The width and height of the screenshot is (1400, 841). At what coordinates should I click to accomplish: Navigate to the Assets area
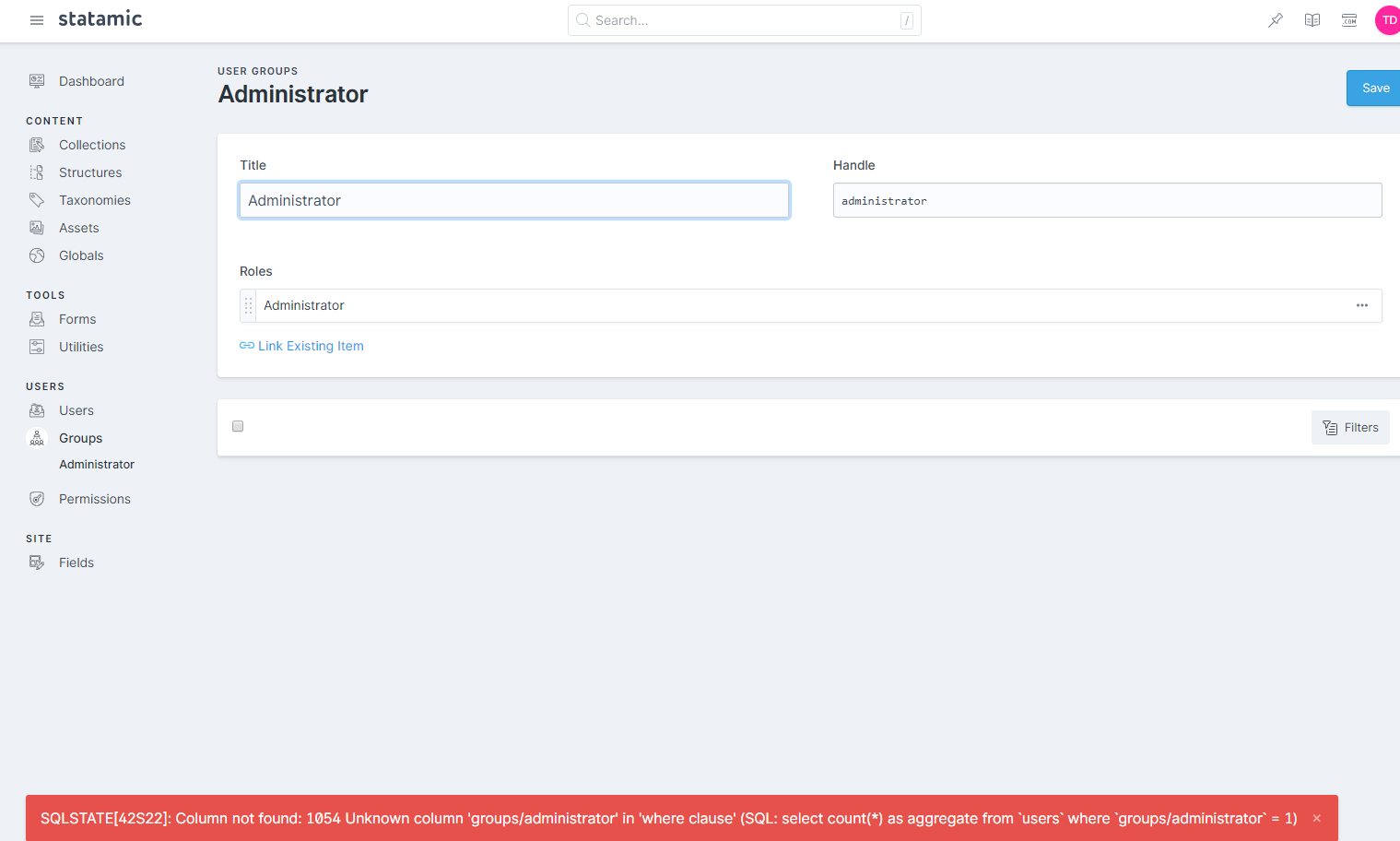(x=79, y=227)
